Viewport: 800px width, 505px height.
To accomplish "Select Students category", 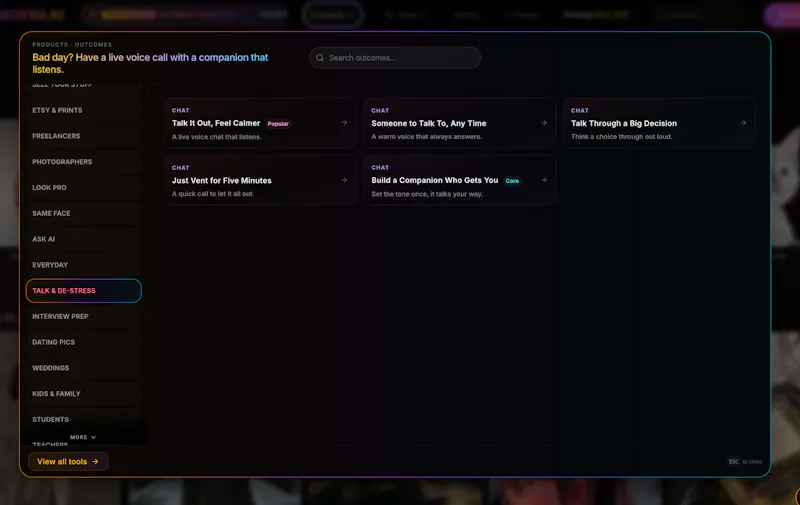I will point(84,419).
